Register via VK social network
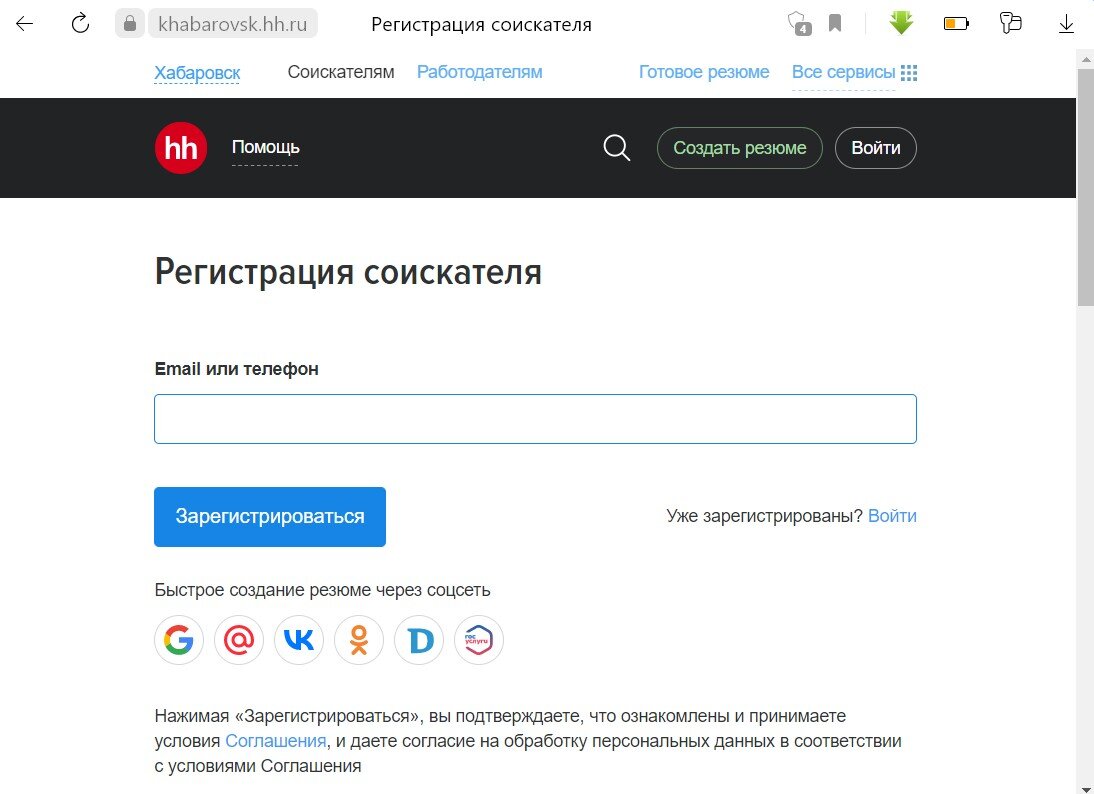This screenshot has height=794, width=1094. pos(298,640)
